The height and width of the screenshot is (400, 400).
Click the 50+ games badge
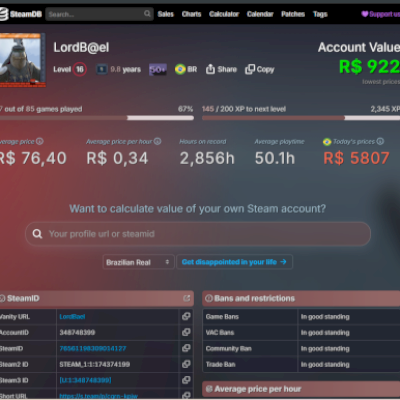158,69
